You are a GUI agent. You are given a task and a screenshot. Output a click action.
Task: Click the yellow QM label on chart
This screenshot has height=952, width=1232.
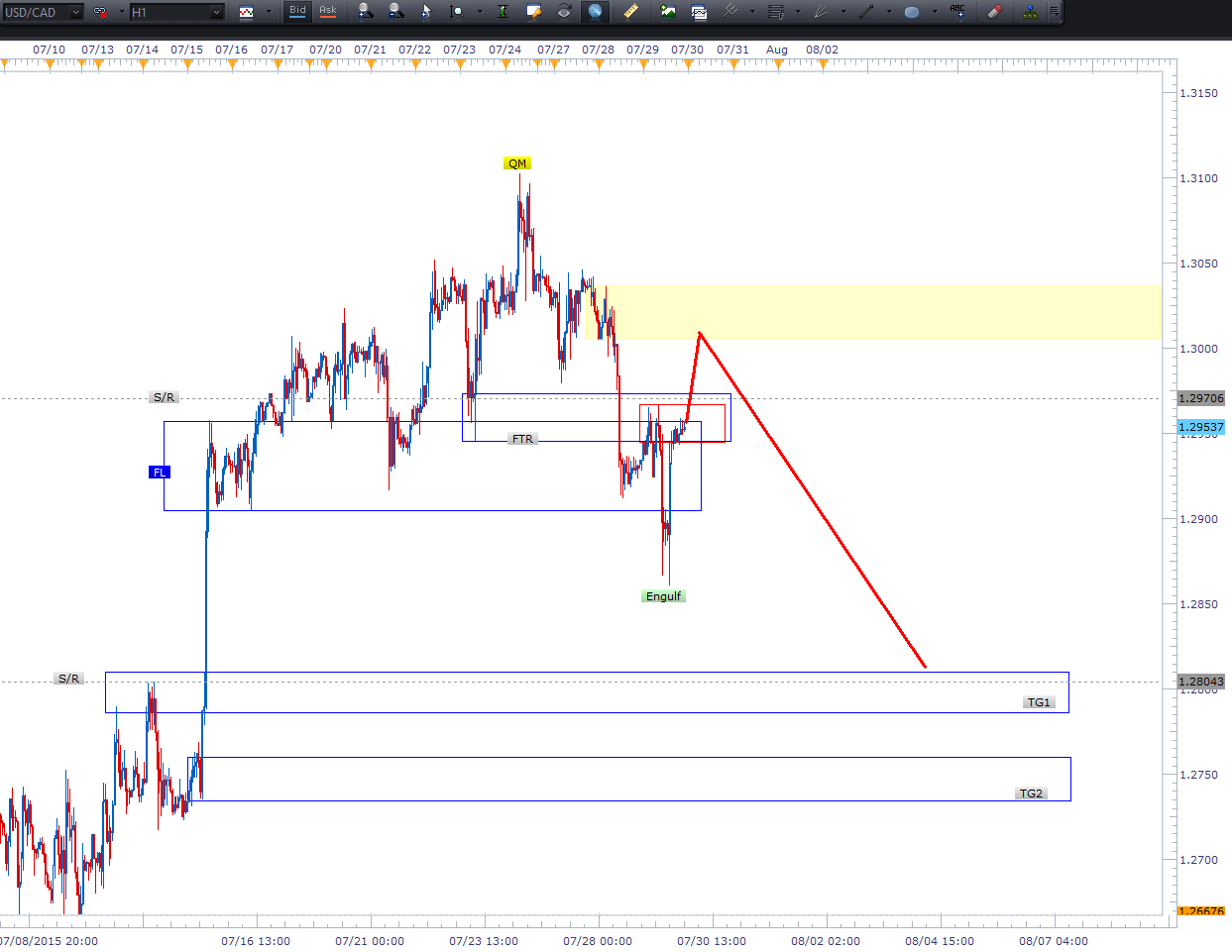(x=517, y=163)
